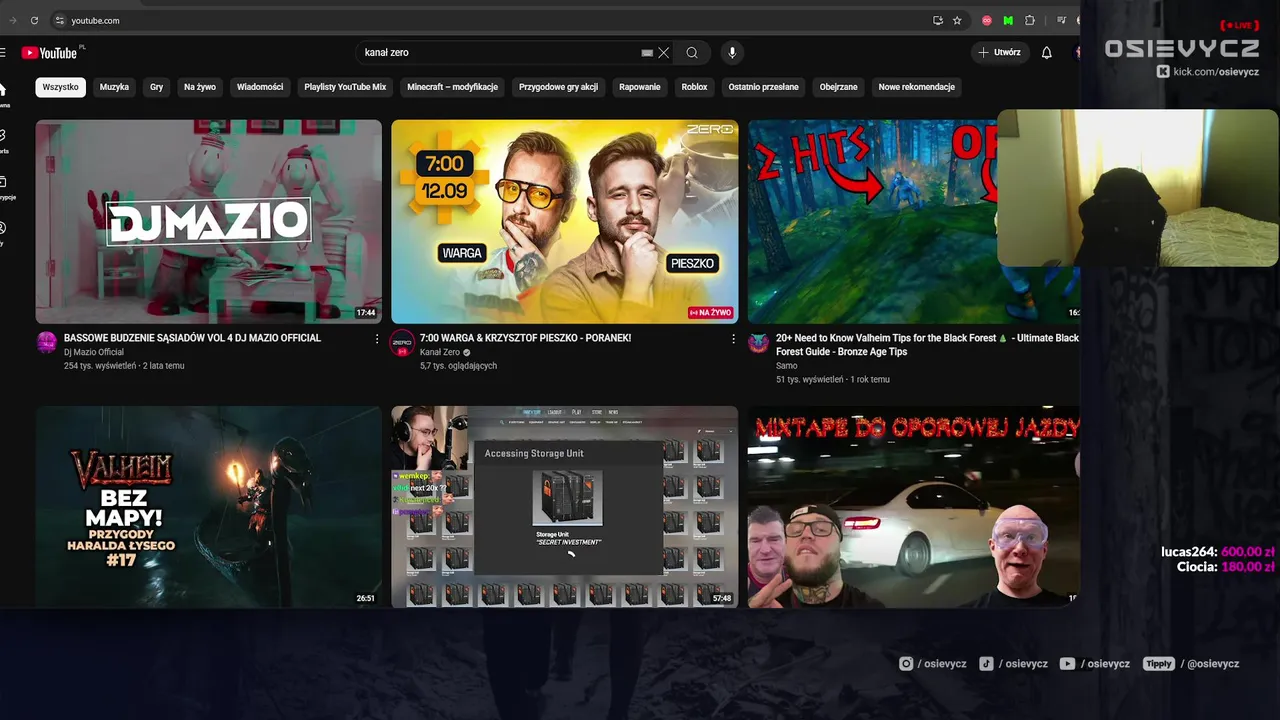Open the BASSOWE BUDZENIE SĄSIADÓW video title
Viewport: 1280px width, 720px height.
tap(192, 338)
